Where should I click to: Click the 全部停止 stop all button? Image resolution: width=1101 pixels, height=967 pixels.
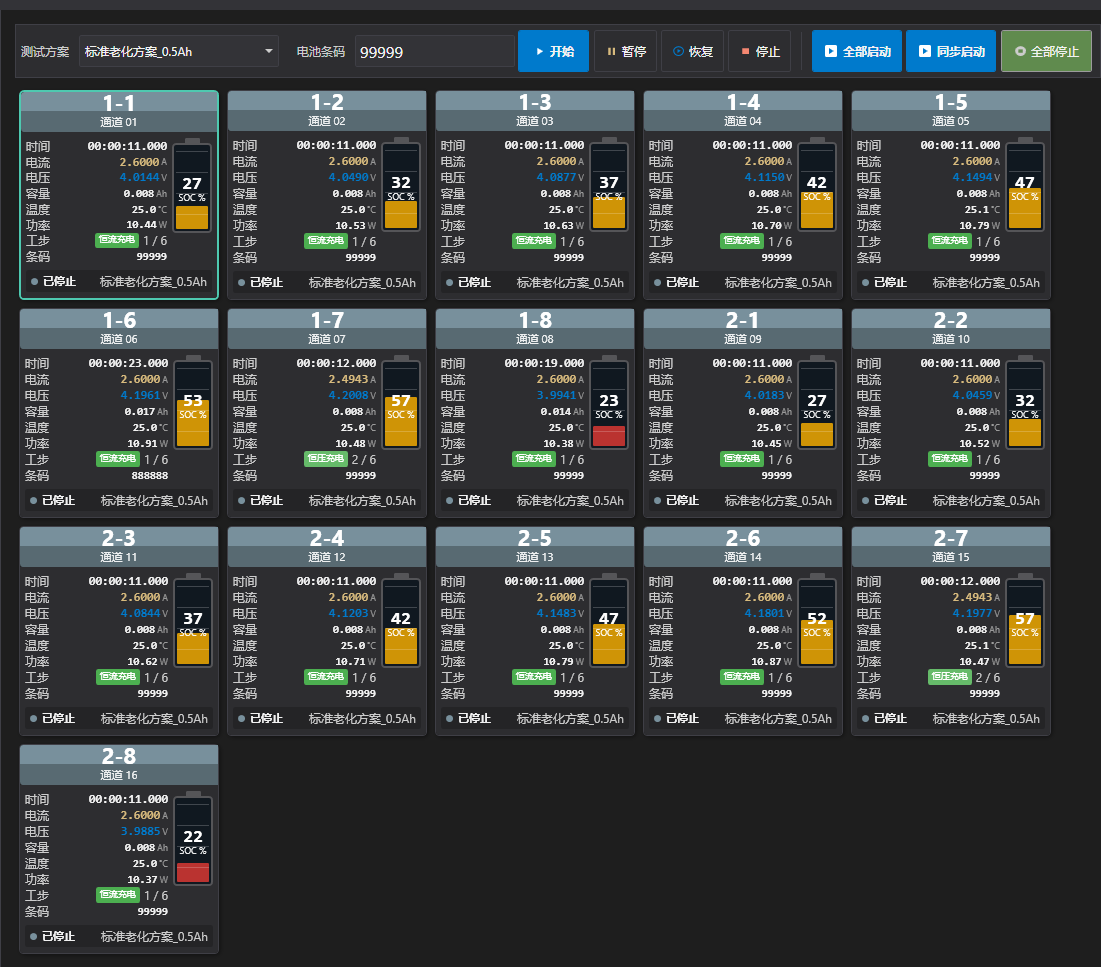coord(1046,51)
